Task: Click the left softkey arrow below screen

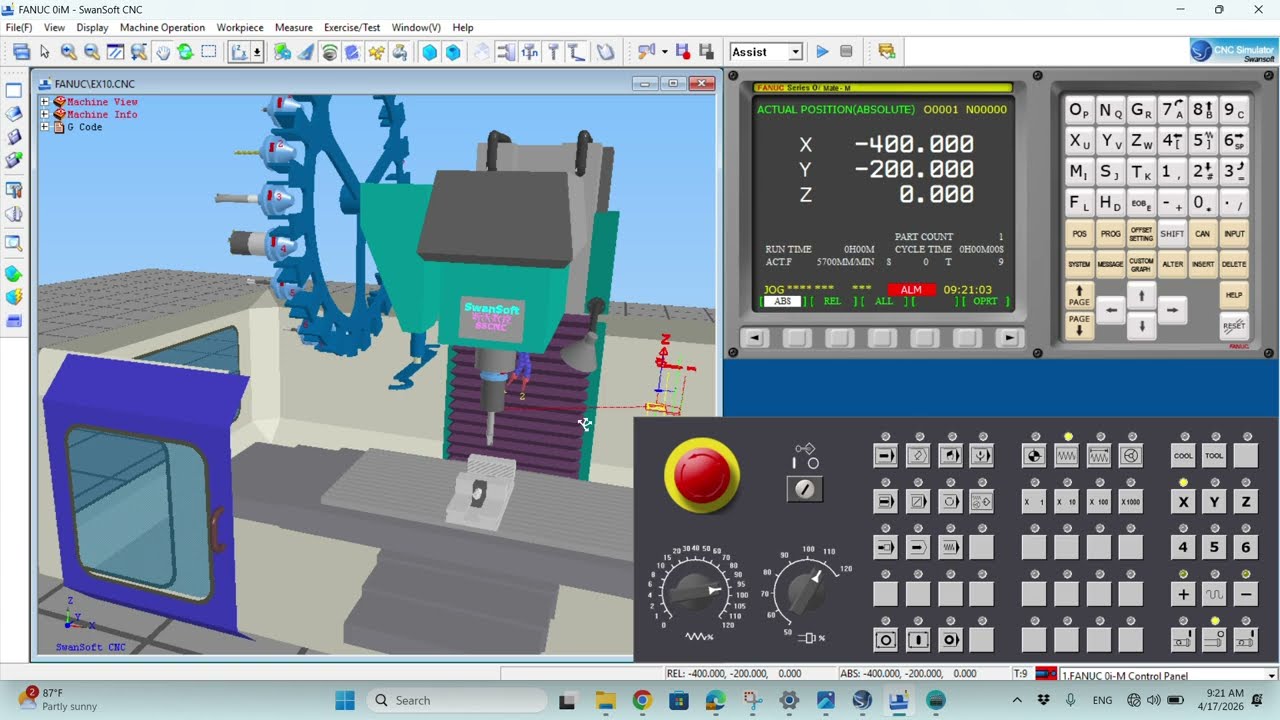Action: pyautogui.click(x=754, y=338)
